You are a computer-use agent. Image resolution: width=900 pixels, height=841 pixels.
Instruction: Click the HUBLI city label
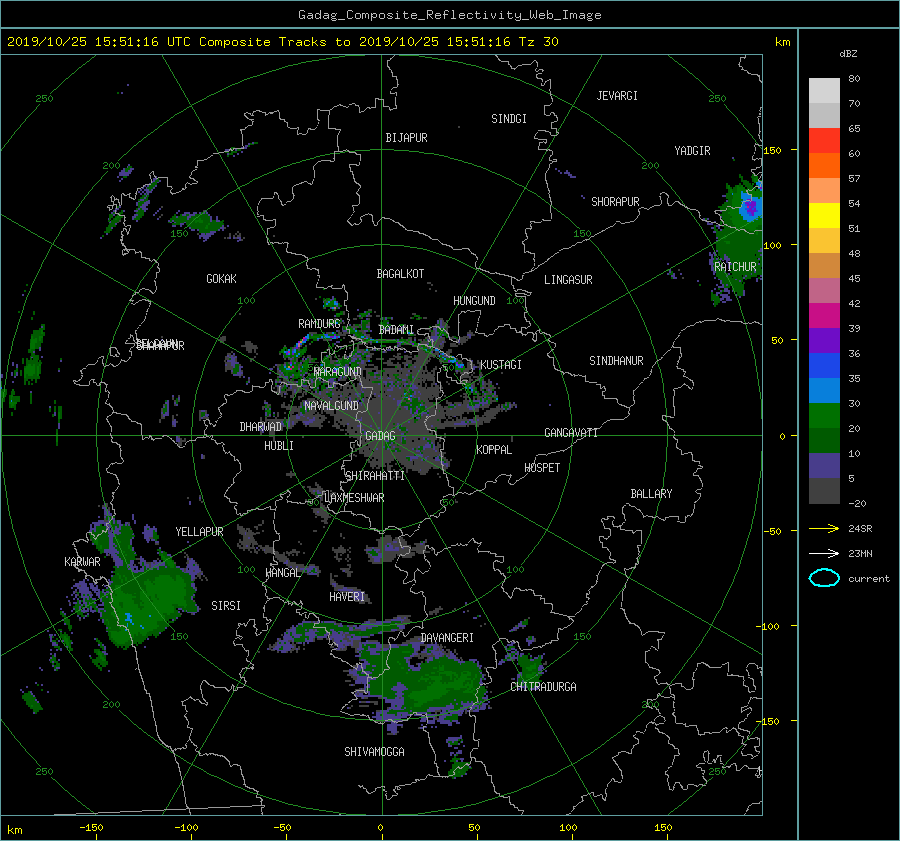(x=279, y=446)
